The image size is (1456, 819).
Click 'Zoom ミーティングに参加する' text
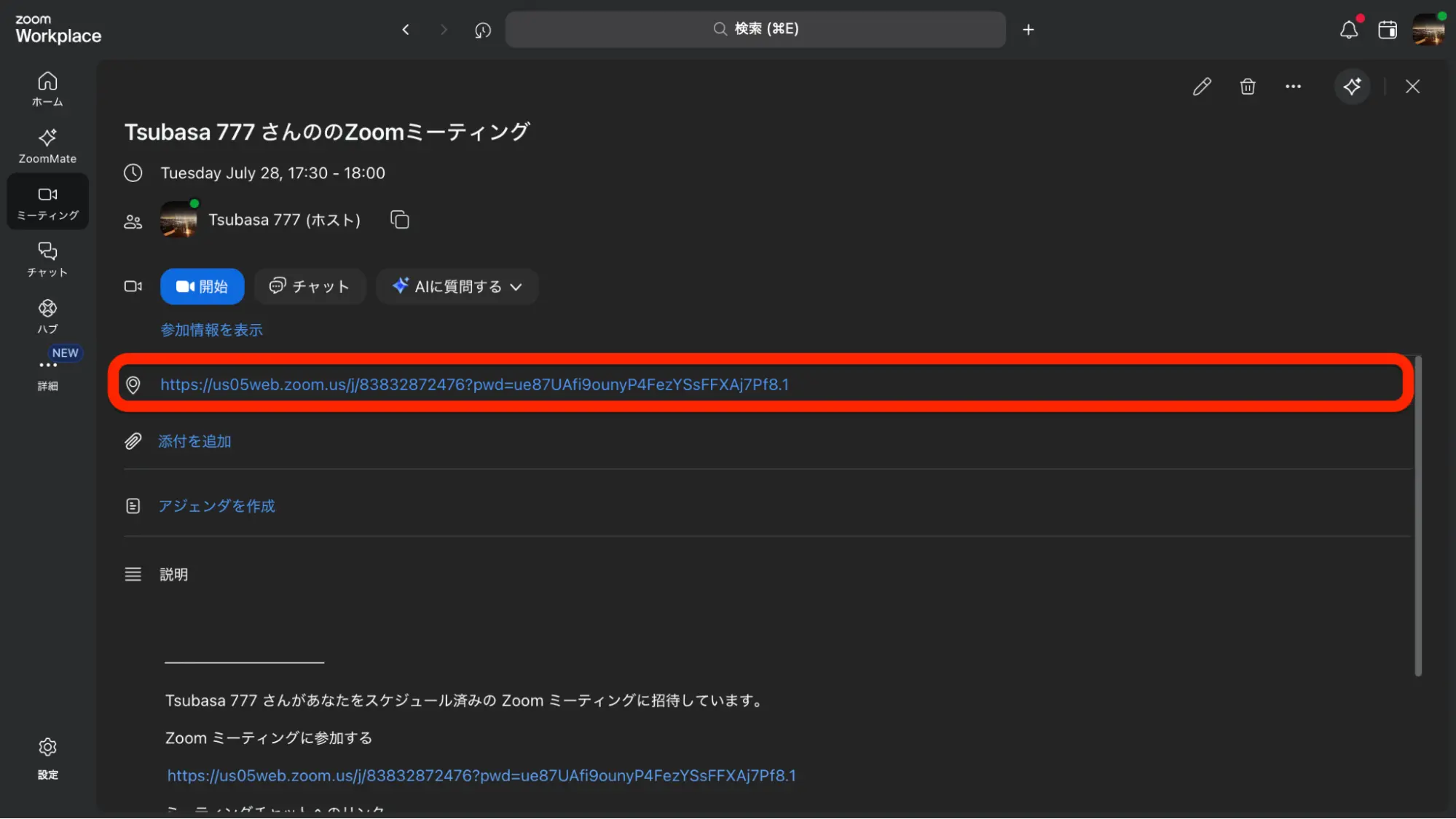click(x=269, y=737)
